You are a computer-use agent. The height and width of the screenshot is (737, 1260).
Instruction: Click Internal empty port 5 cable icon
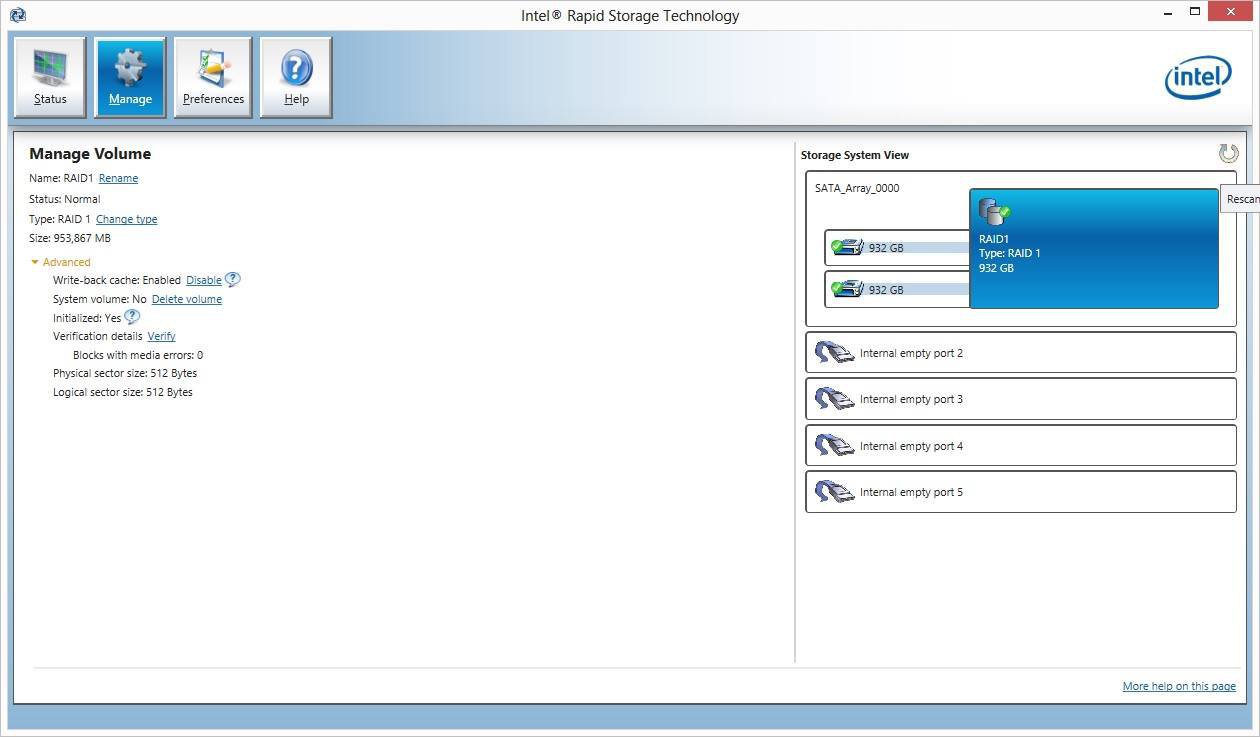pos(834,492)
